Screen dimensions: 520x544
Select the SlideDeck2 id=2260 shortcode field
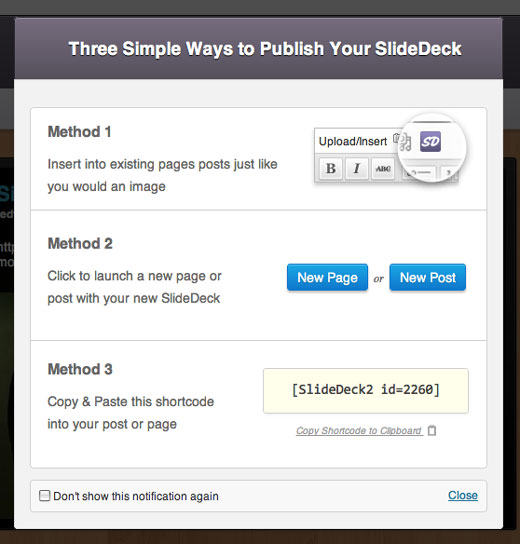366,391
